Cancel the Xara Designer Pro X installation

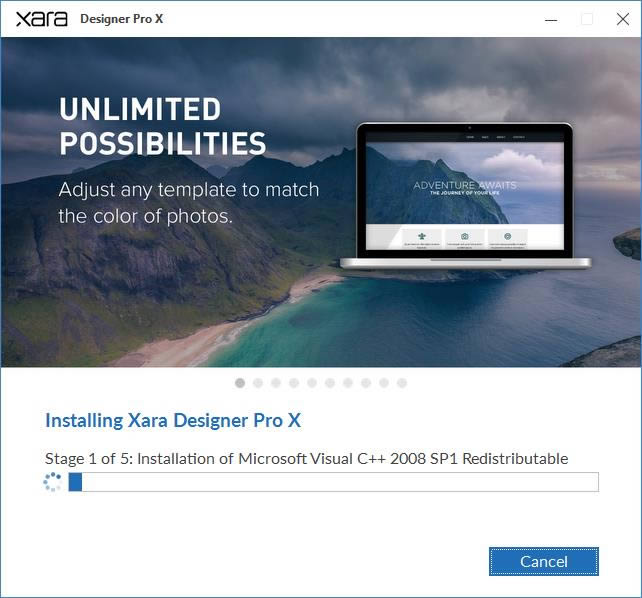[x=544, y=561]
